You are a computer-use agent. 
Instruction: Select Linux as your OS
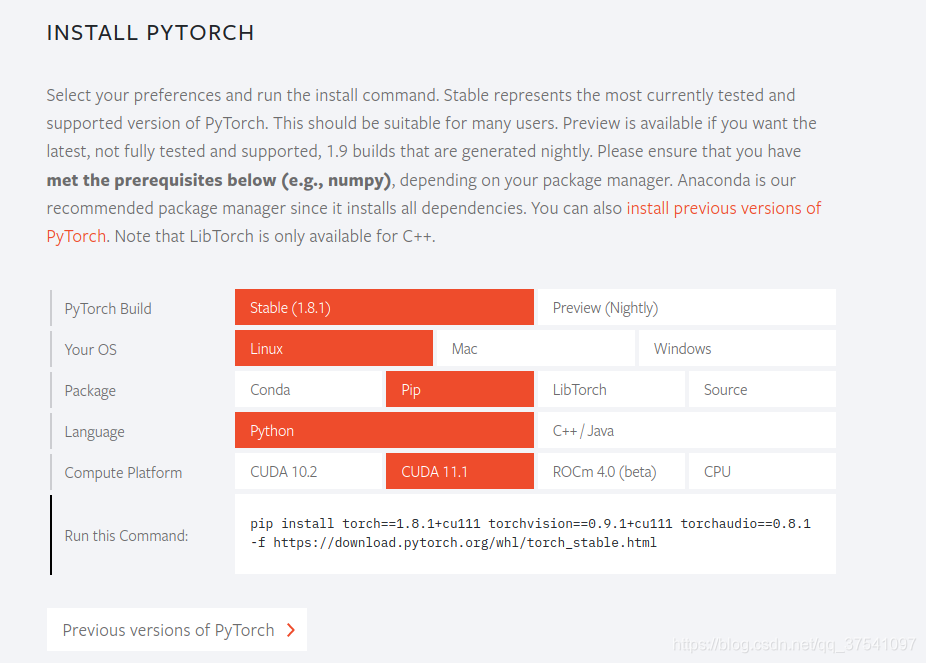333,348
